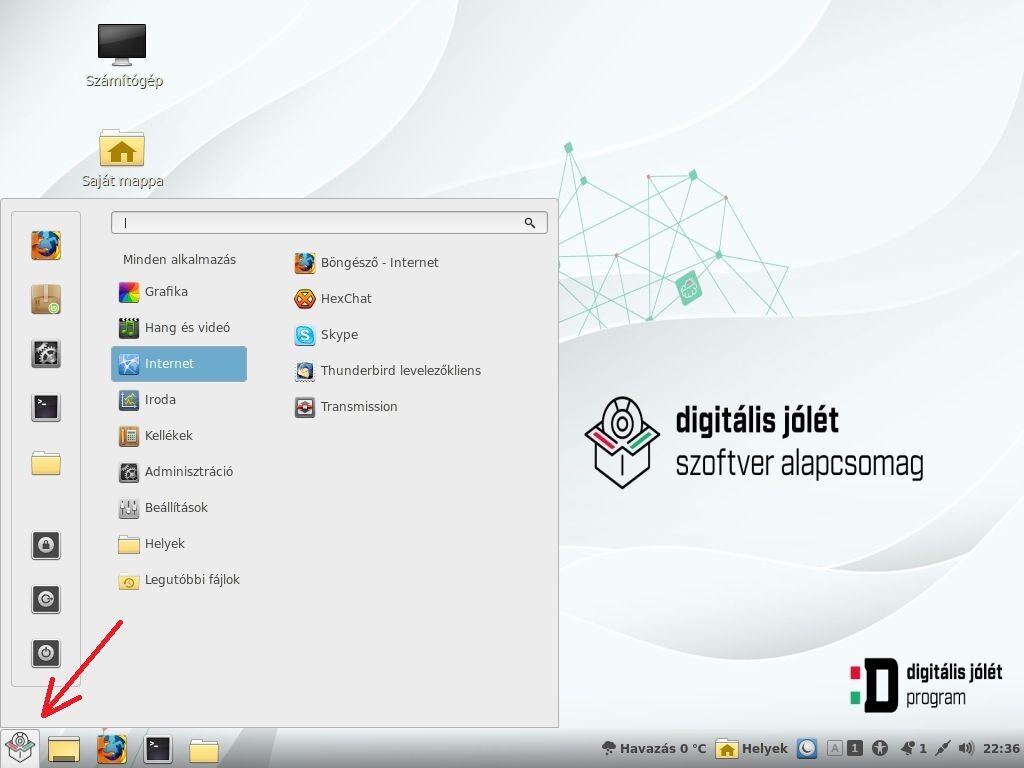Click the 22:36 clock in panel
This screenshot has height=768, width=1024.
point(1001,748)
